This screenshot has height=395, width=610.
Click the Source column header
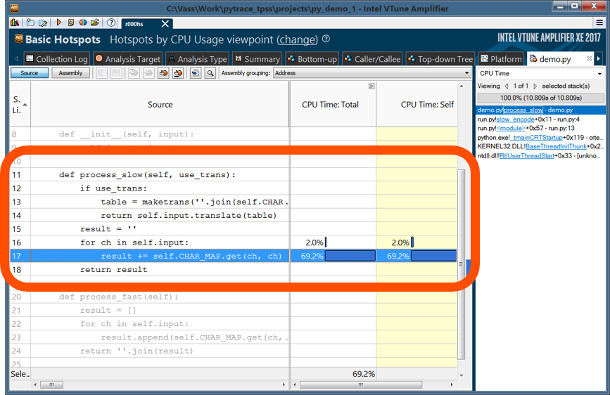160,104
